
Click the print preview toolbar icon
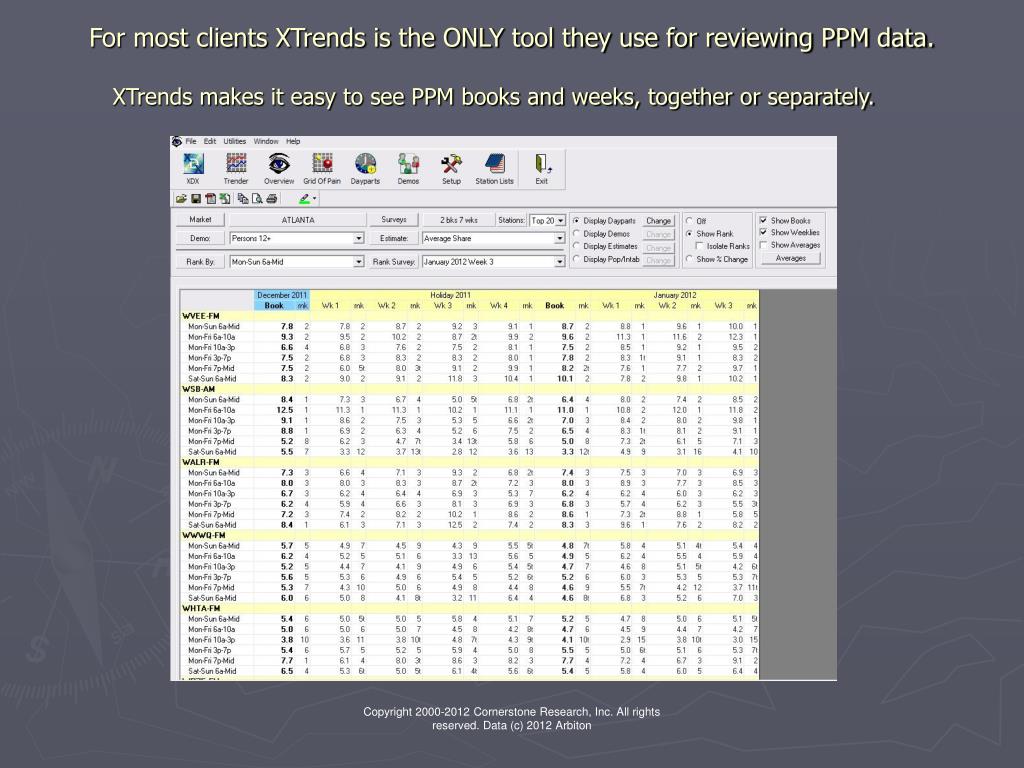click(x=257, y=199)
